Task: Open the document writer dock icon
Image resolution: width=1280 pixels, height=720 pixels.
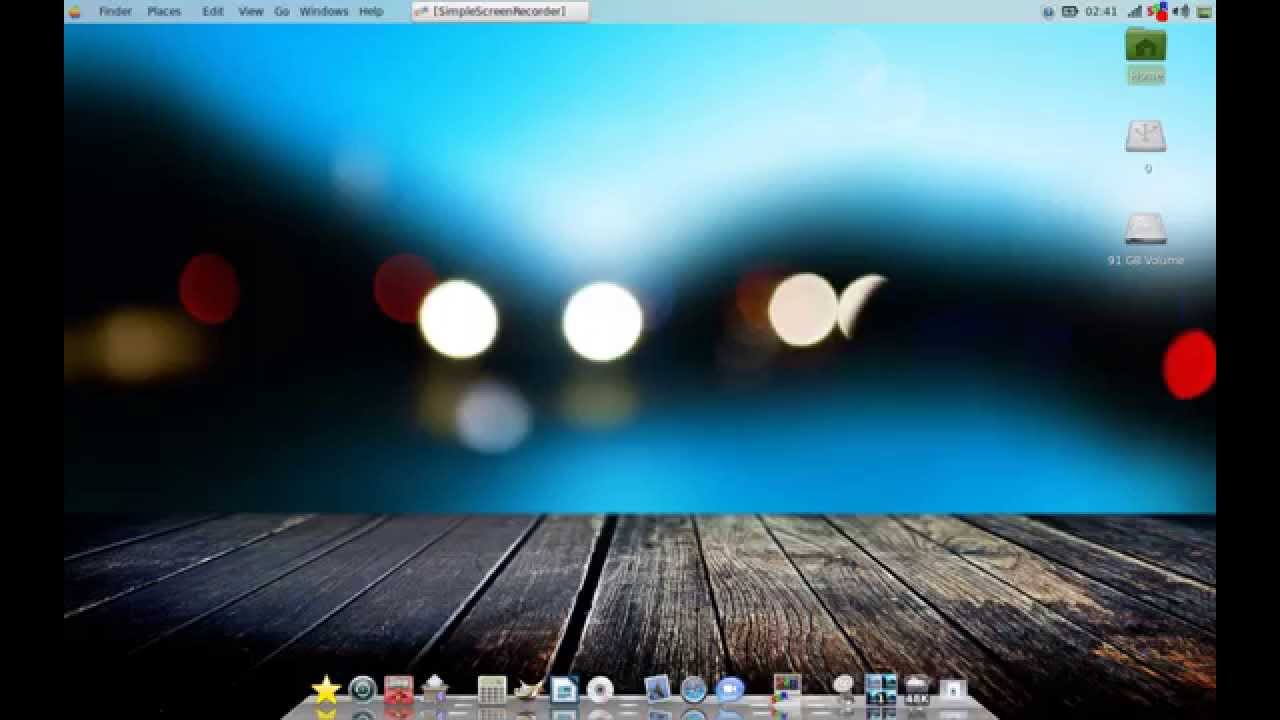Action: [564, 689]
